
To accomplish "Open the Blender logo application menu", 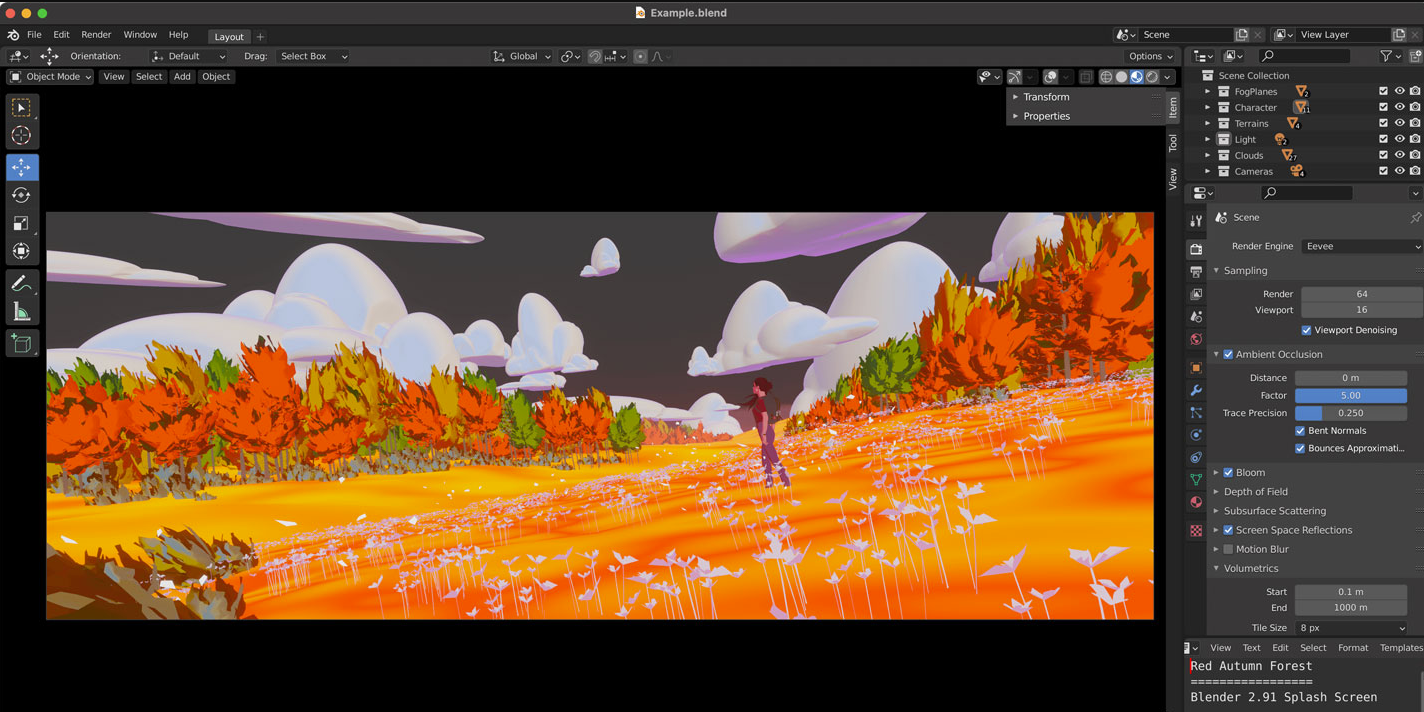I will (13, 35).
